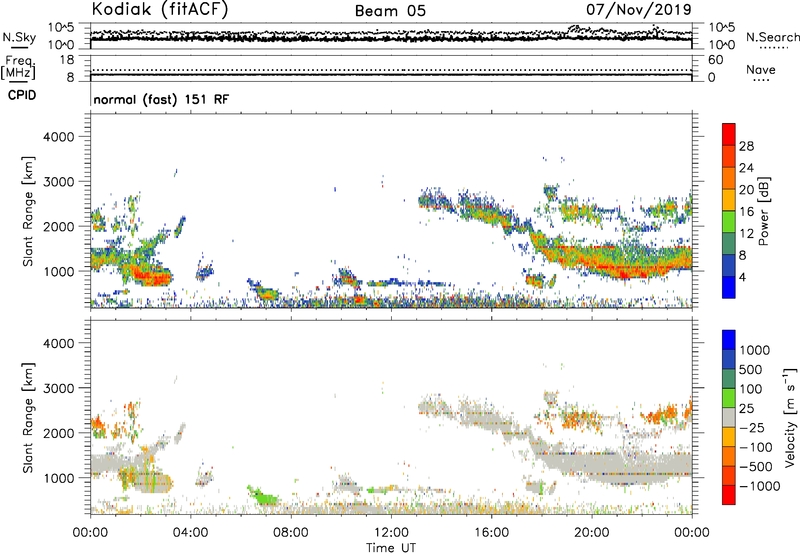Click the '3000' tick of the velocity panel
Viewport: 800px width, 554px height.
click(58, 388)
